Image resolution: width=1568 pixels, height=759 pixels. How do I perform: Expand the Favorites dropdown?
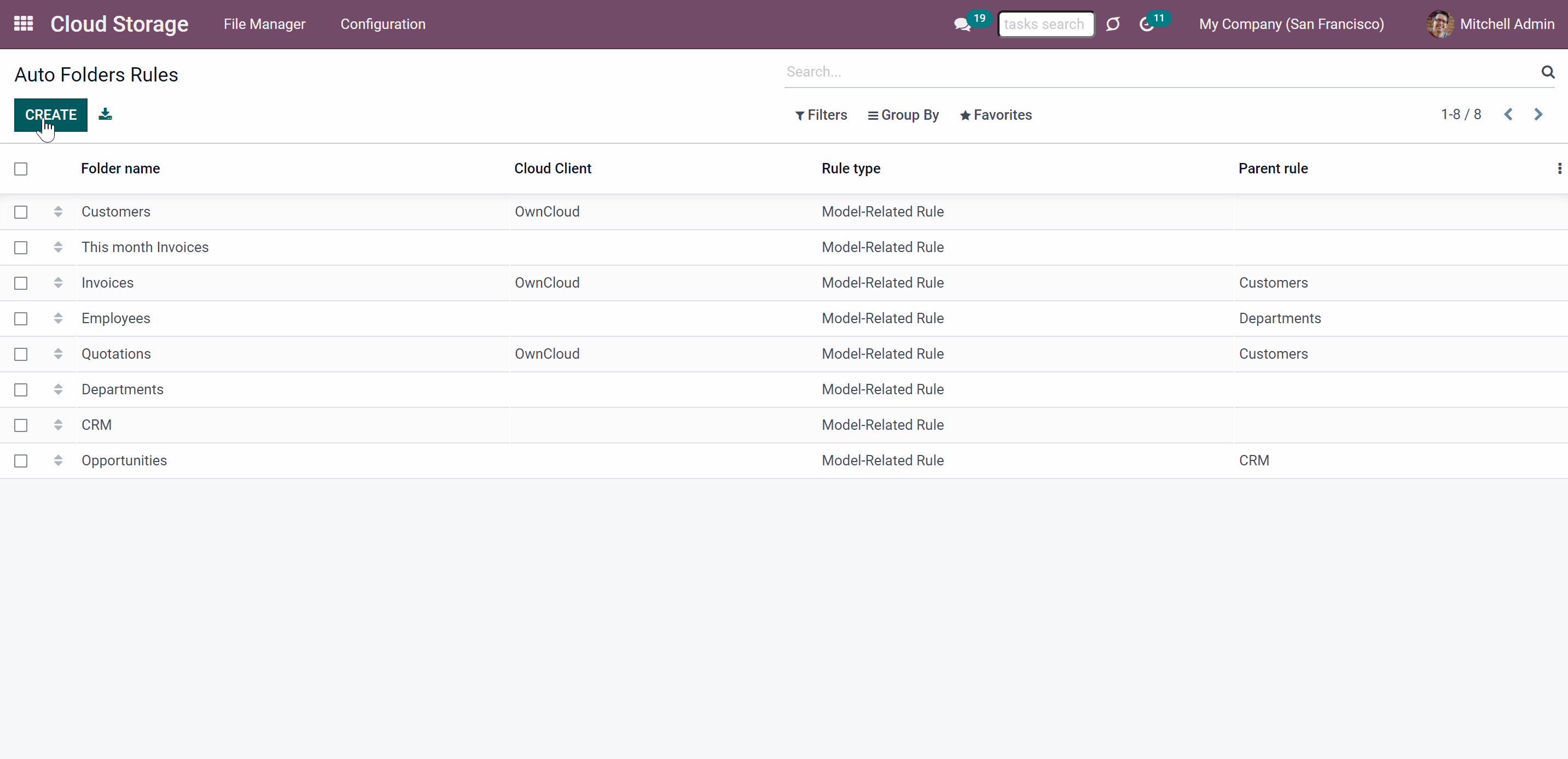coord(996,115)
